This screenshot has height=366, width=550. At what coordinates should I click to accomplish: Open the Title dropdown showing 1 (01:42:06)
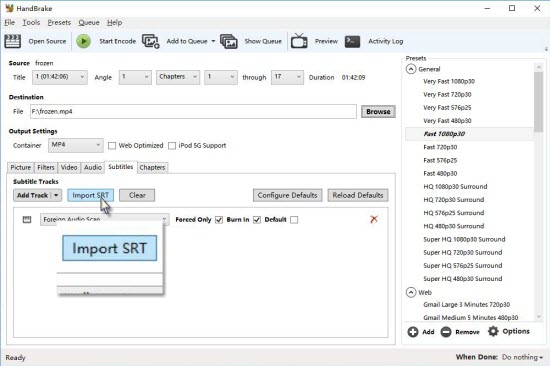point(60,77)
